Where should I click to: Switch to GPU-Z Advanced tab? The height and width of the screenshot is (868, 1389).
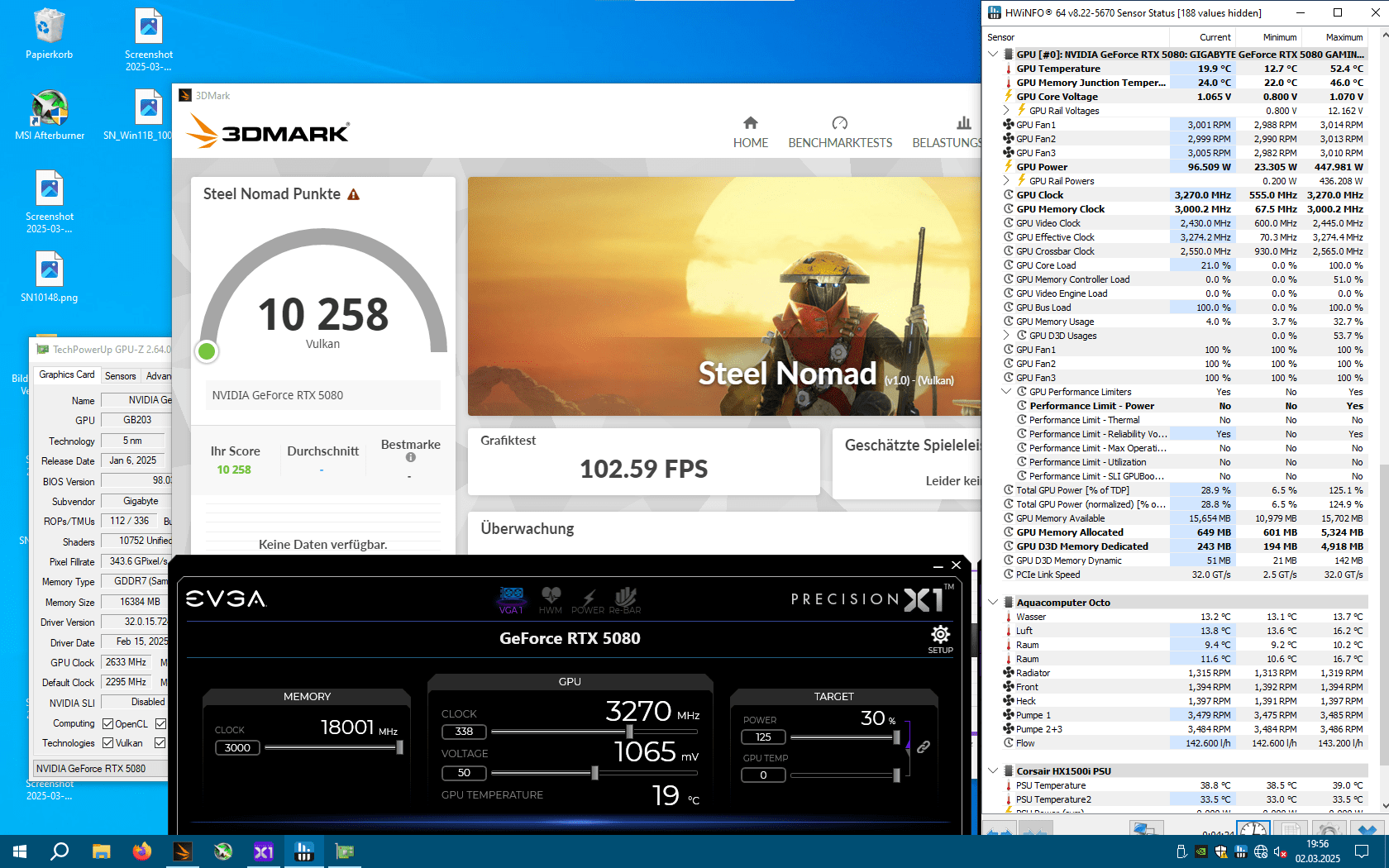pos(158,376)
